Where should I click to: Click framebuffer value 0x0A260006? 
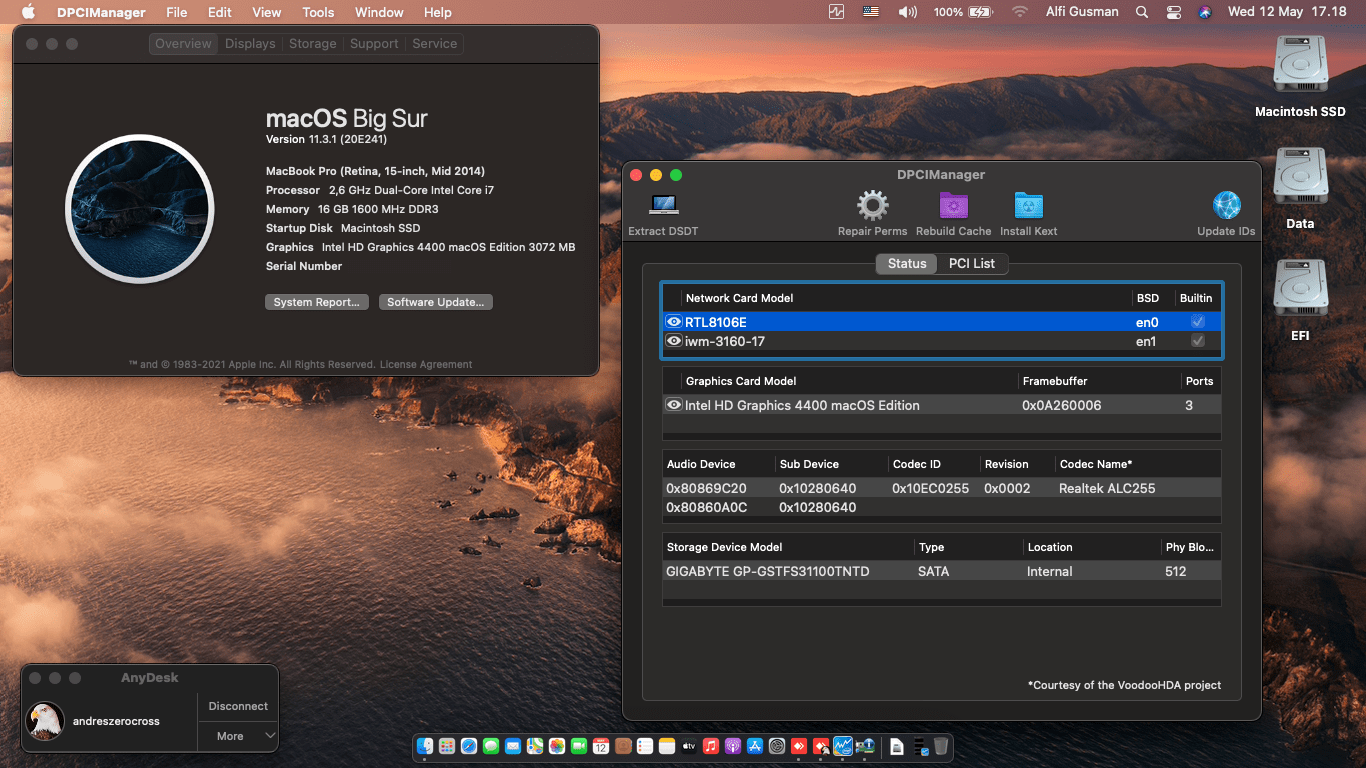point(1061,405)
